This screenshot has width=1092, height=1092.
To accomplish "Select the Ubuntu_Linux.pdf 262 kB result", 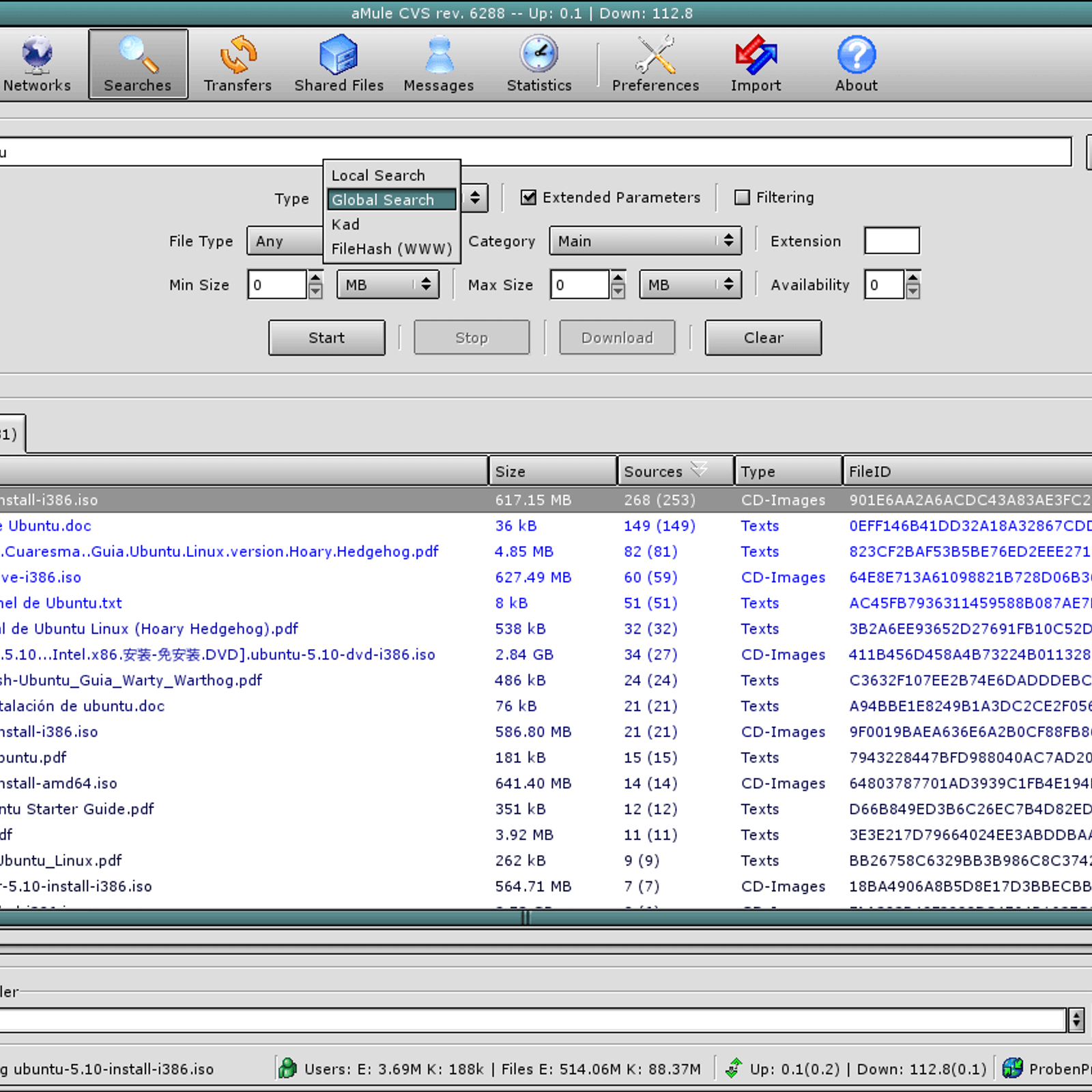I will pos(546,861).
